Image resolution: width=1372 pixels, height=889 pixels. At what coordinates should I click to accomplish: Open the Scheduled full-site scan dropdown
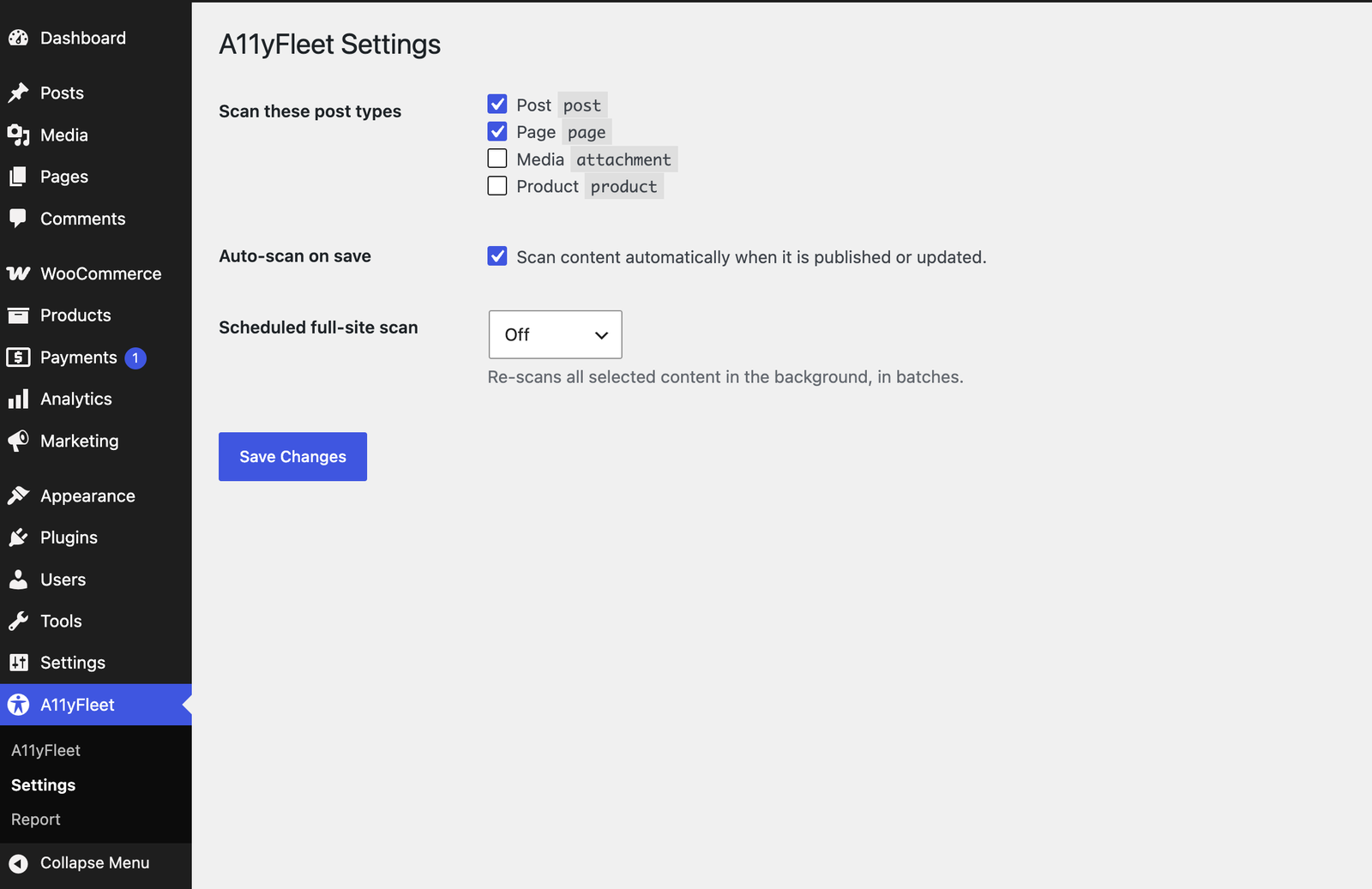point(556,334)
